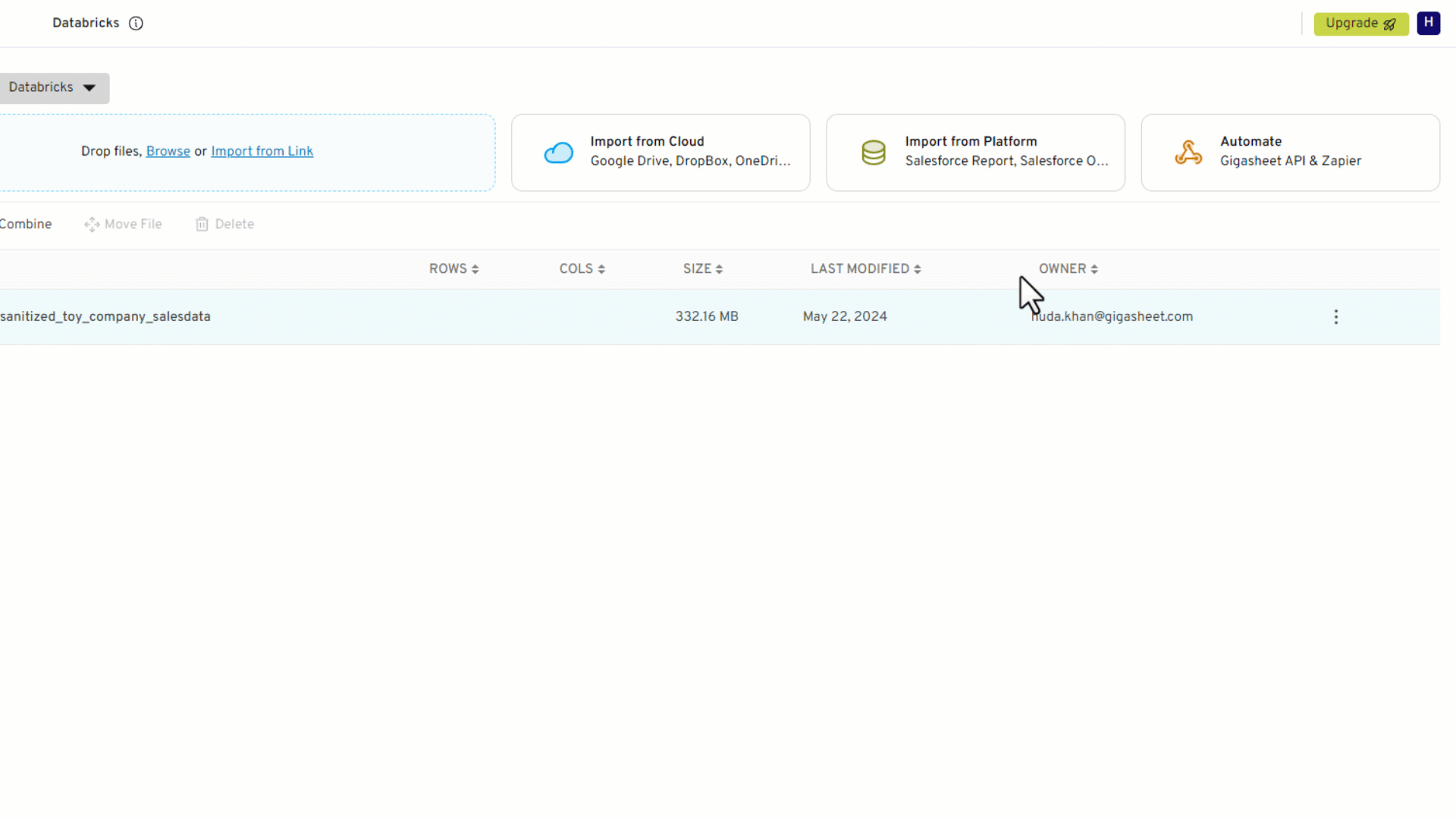
Task: Click the H user avatar
Action: tap(1429, 23)
